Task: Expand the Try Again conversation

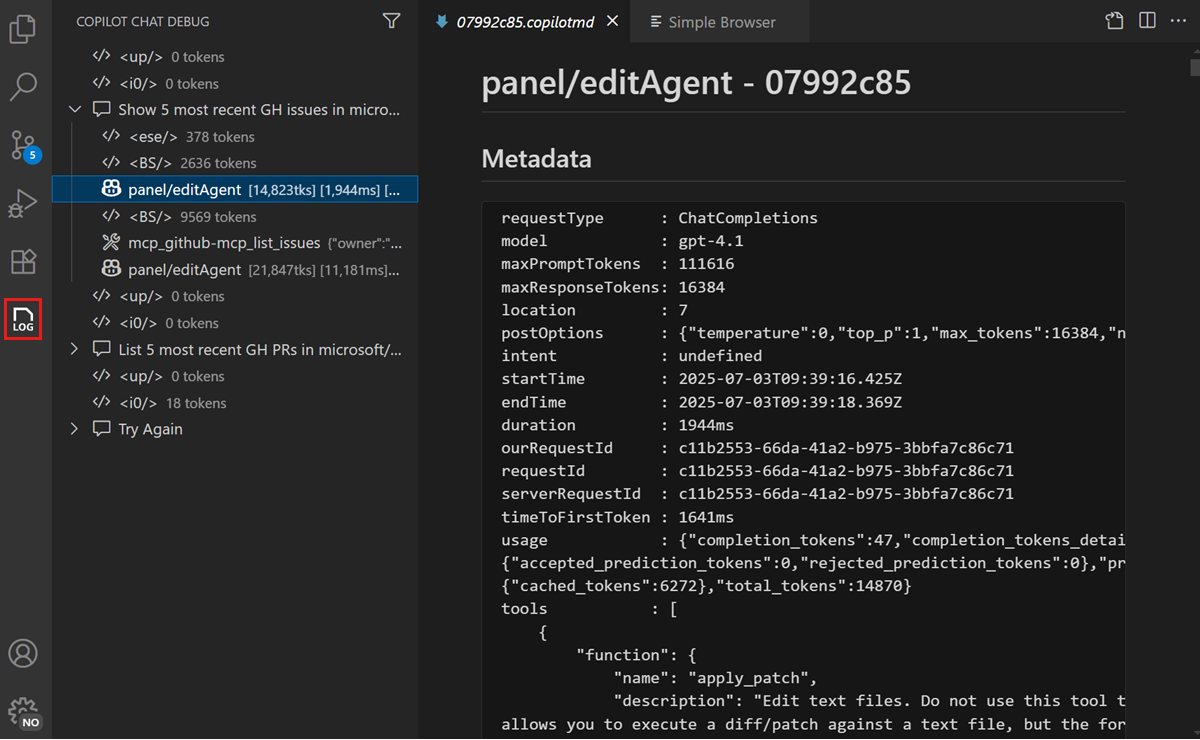Action: tap(75, 428)
